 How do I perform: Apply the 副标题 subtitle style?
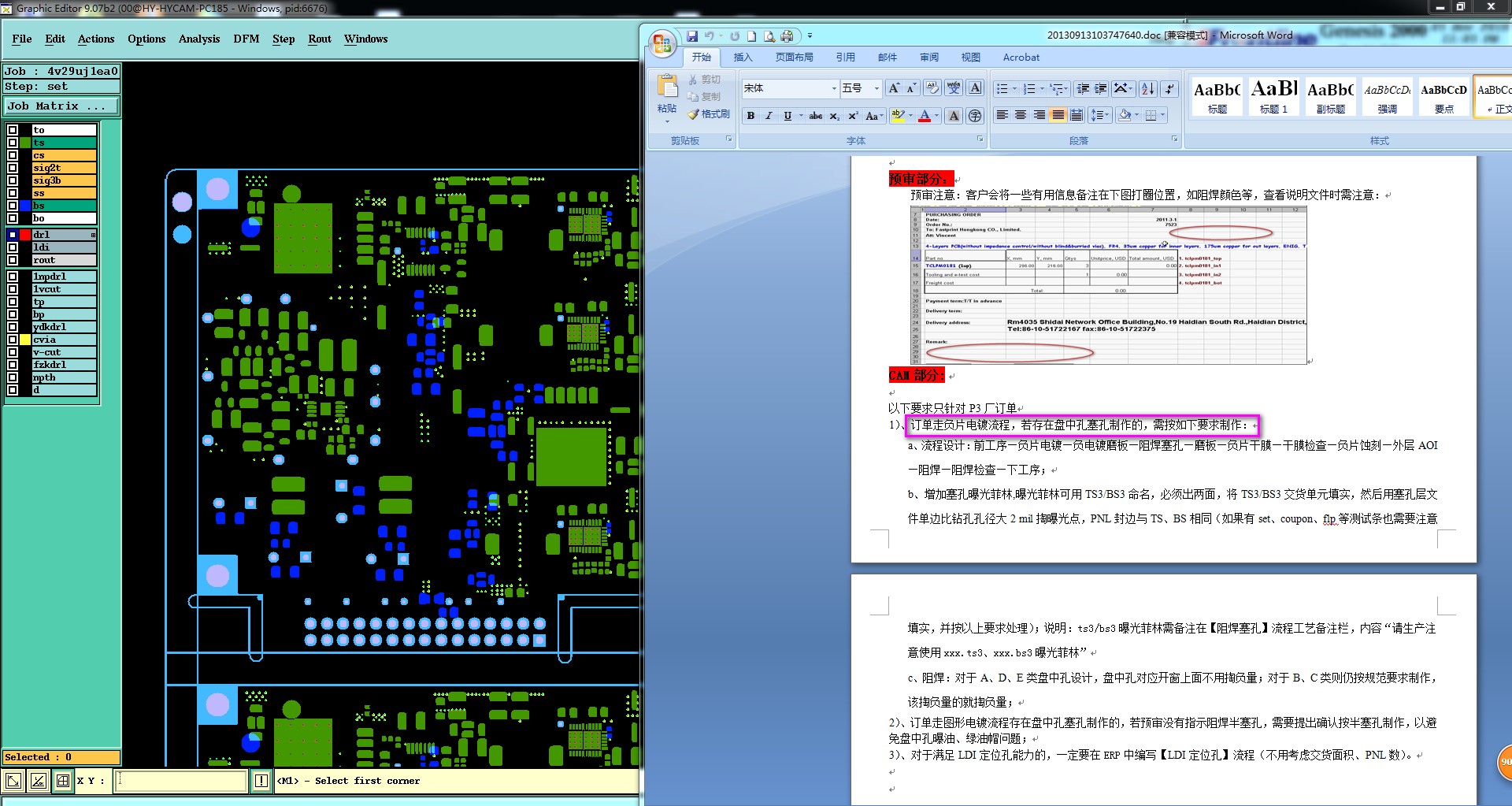[x=1331, y=97]
